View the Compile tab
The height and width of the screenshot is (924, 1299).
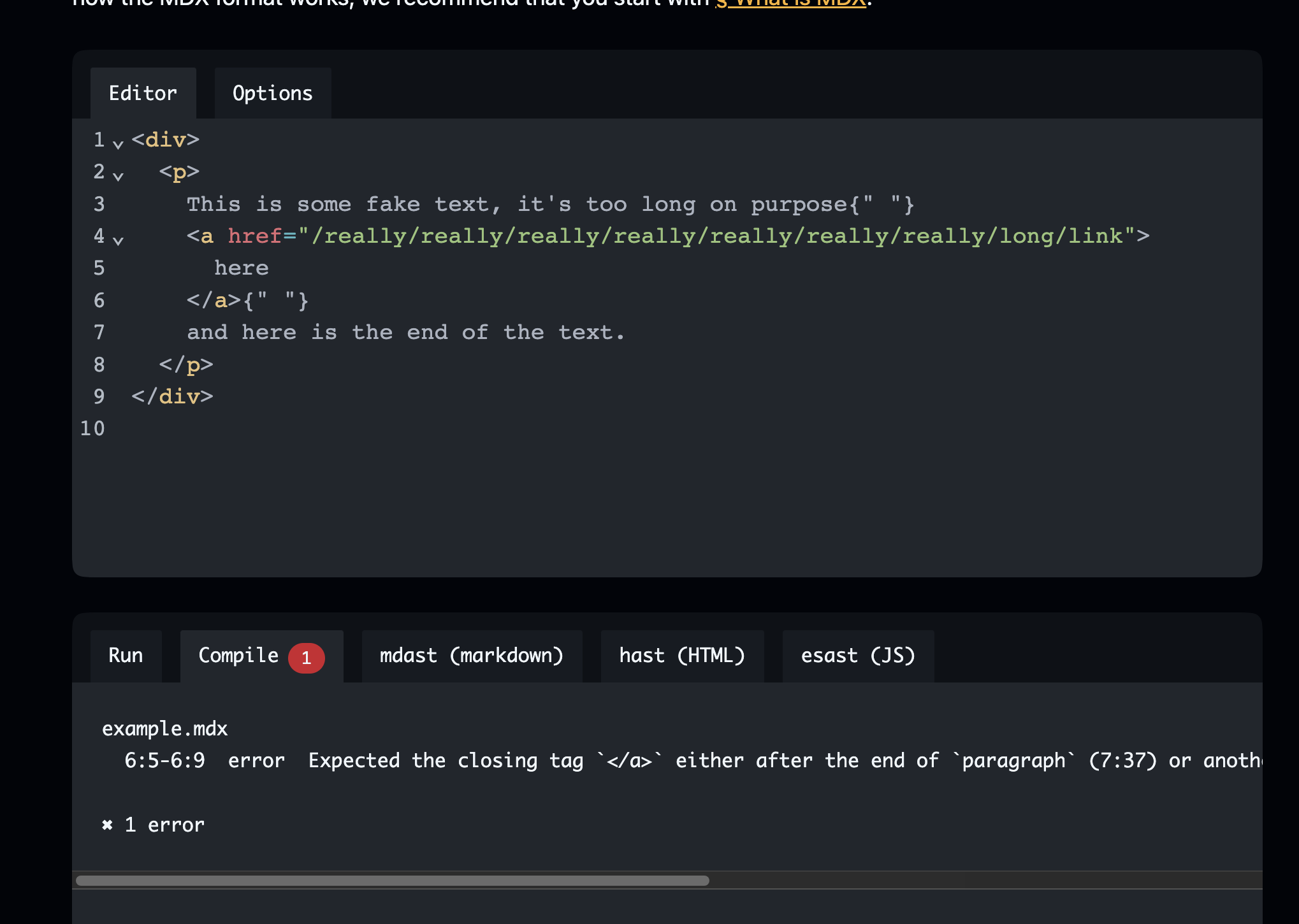pos(238,656)
